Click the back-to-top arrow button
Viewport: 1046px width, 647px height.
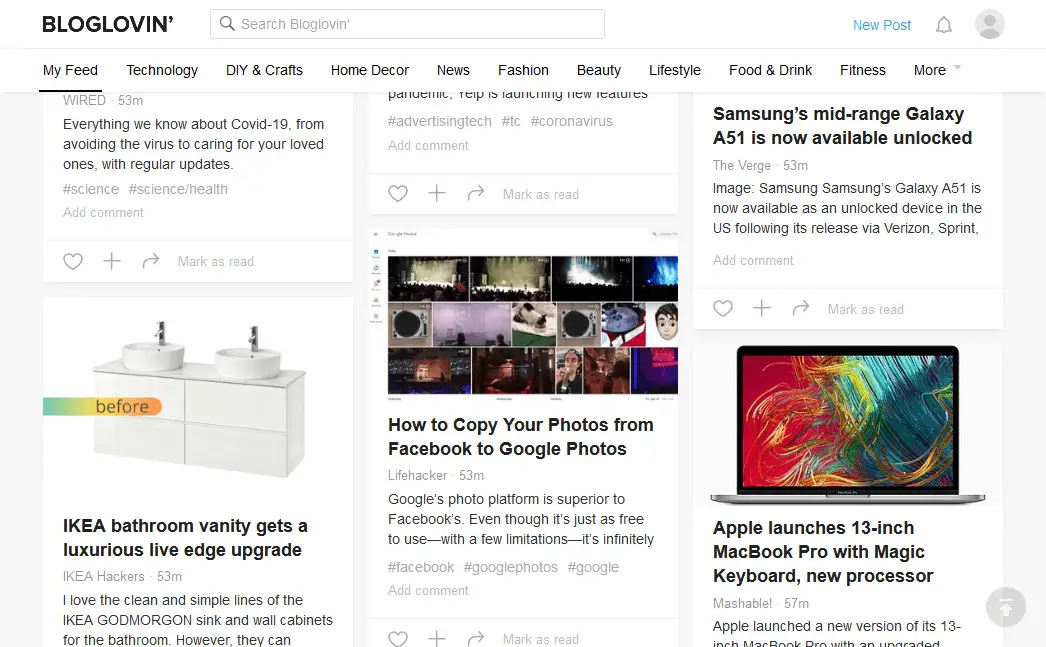pyautogui.click(x=1006, y=607)
